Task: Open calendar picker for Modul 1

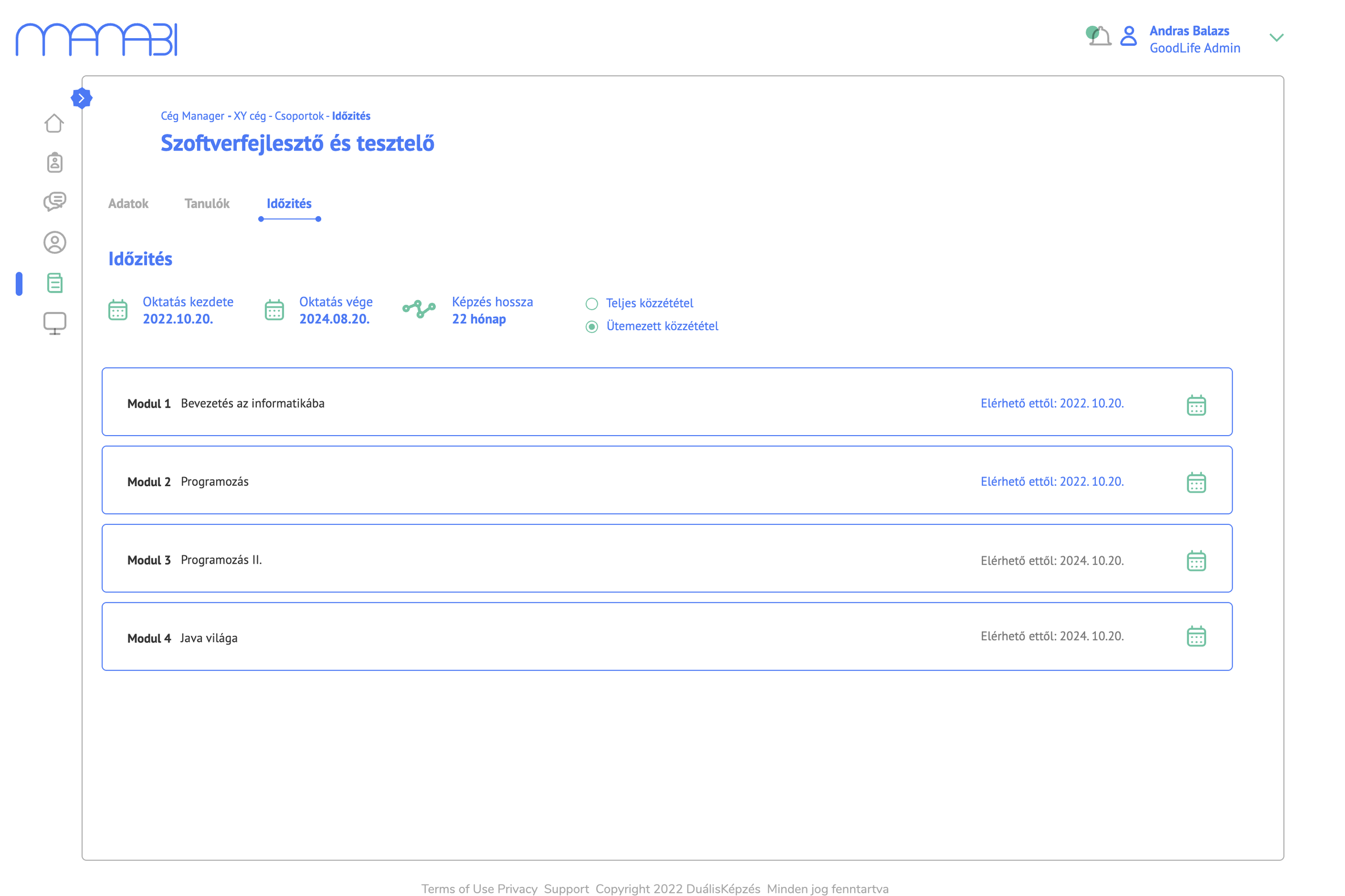Action: coord(1196,405)
